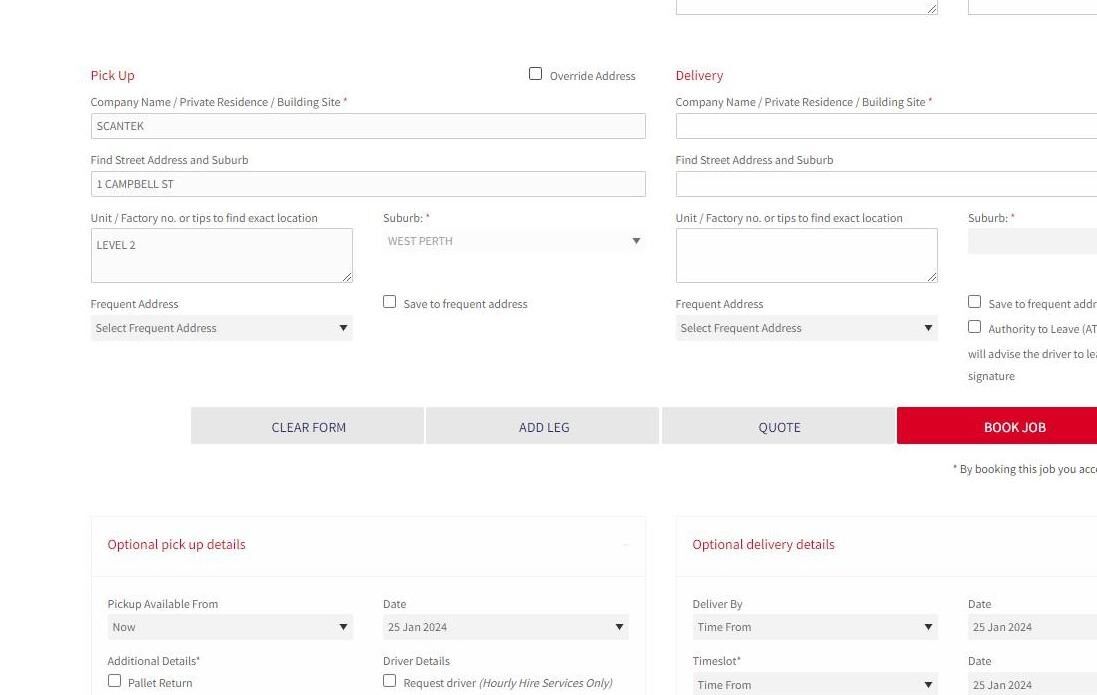The image size is (1097, 695).
Task: Click the delivery company name field
Action: 886,126
